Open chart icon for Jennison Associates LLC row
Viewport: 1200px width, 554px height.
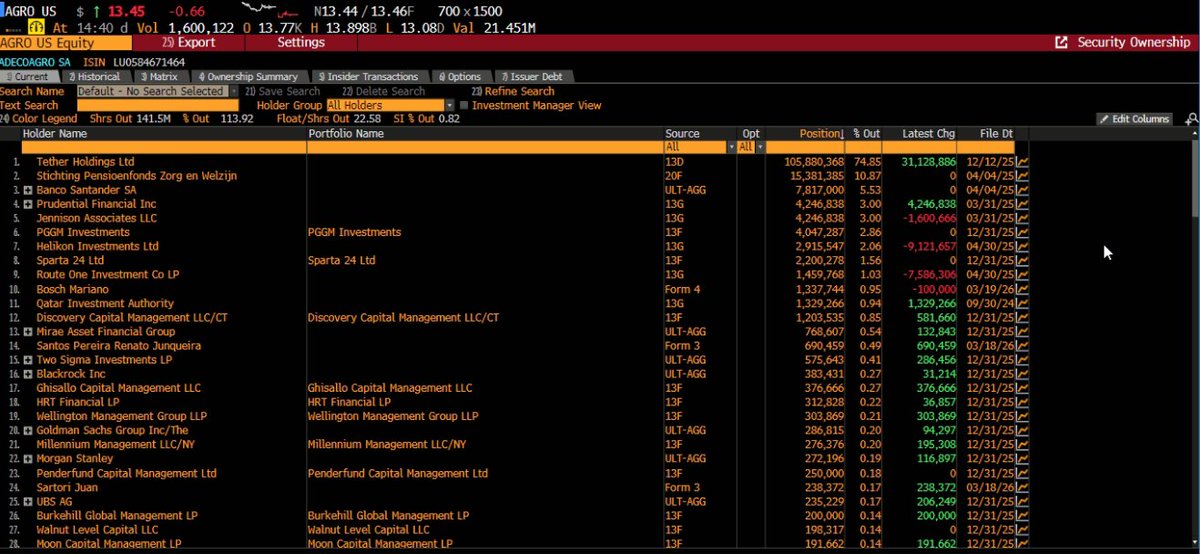pyautogui.click(x=1023, y=218)
